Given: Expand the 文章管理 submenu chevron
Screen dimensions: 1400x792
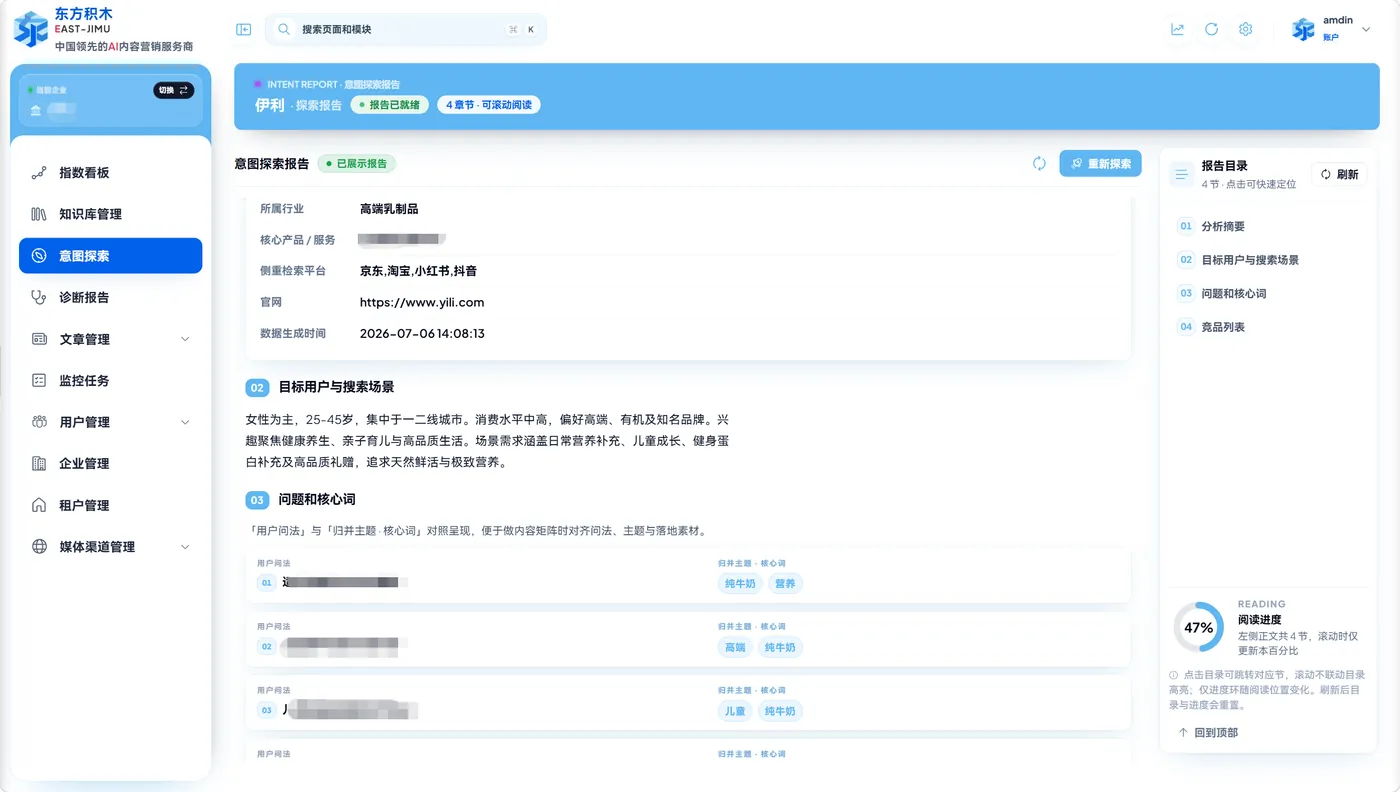Looking at the screenshot, I should (185, 339).
